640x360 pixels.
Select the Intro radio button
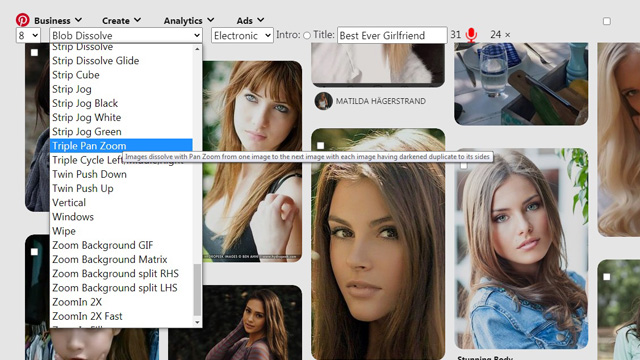[x=307, y=36]
